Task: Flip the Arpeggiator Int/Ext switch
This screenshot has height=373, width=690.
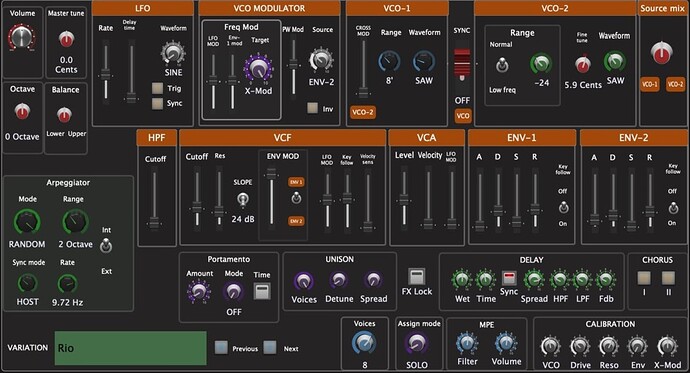Action: point(106,246)
